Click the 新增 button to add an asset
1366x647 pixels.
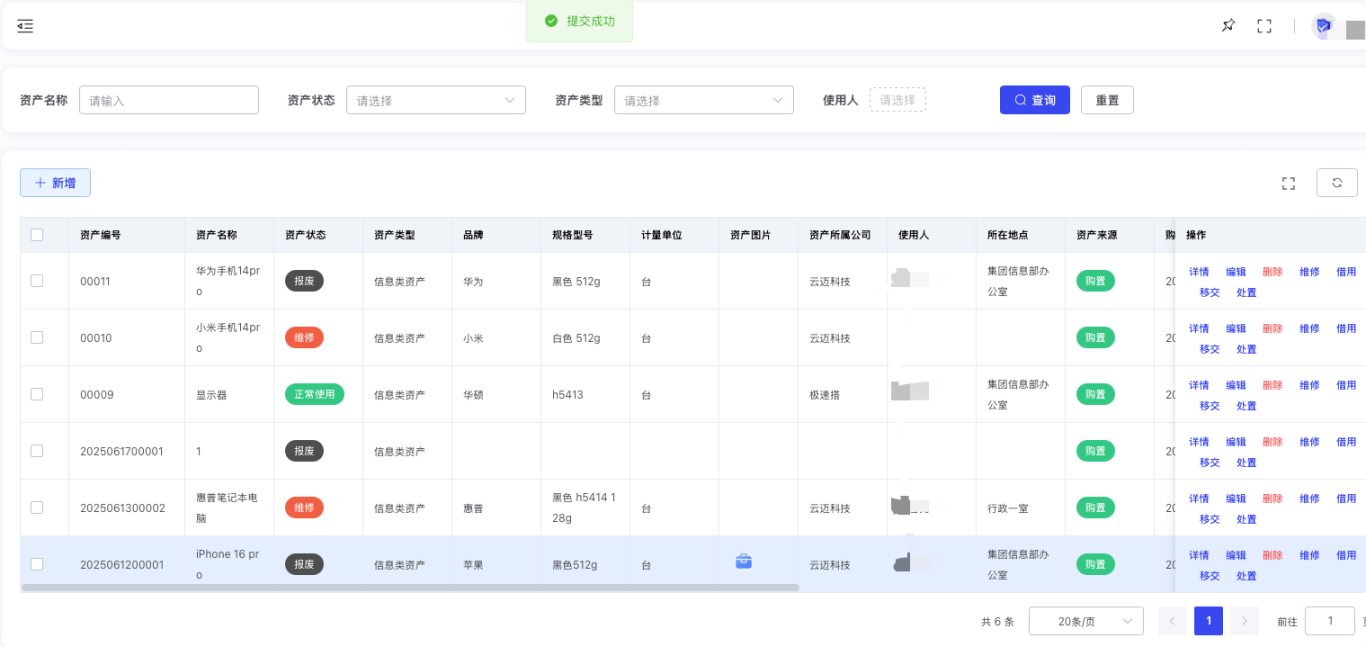click(55, 183)
